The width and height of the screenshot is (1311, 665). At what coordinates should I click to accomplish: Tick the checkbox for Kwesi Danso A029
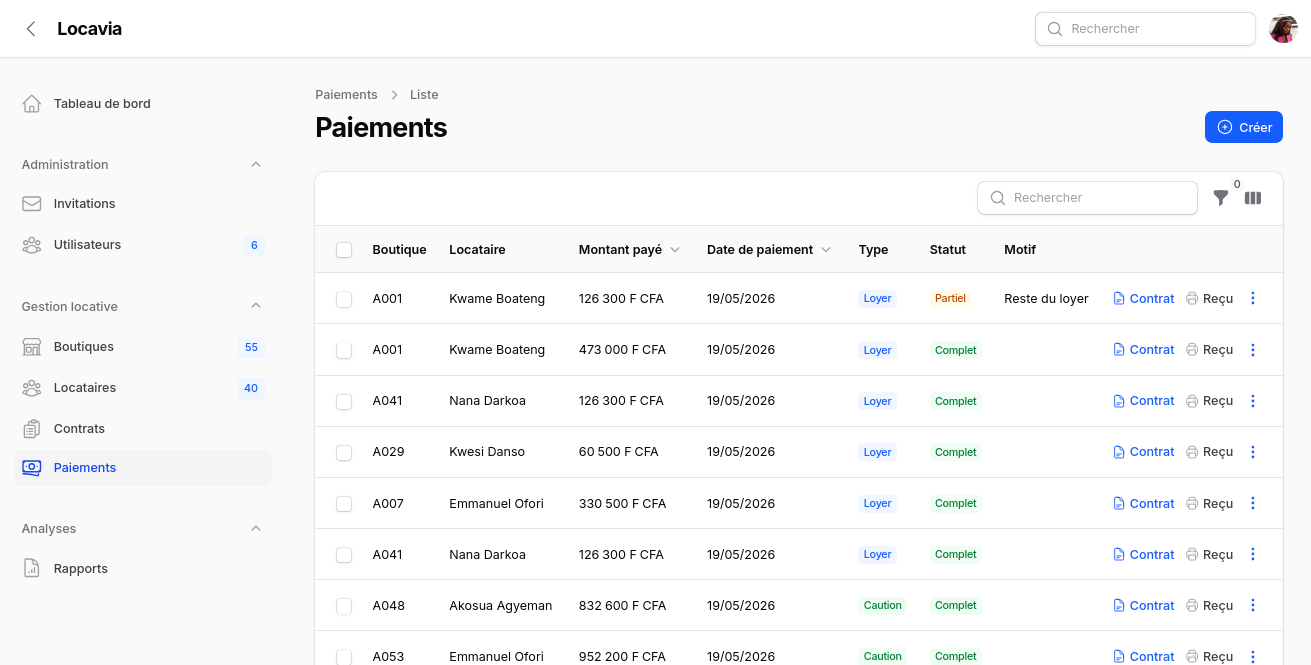[344, 452]
